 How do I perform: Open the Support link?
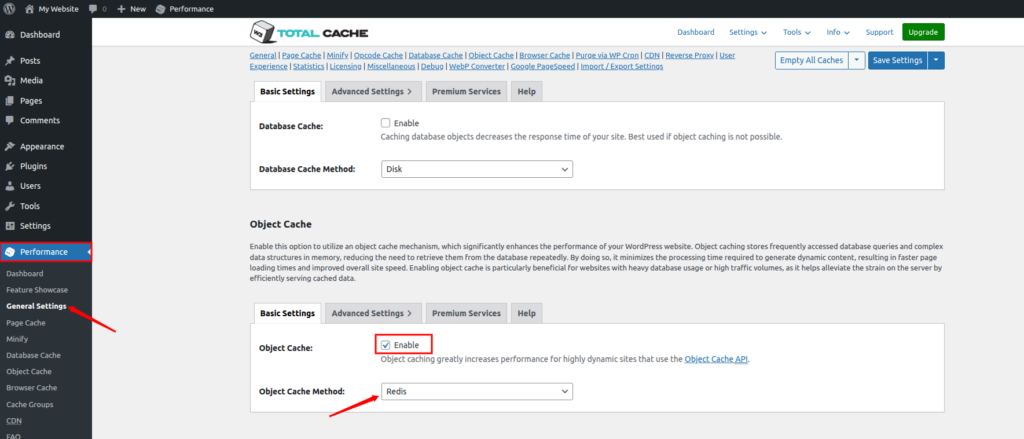point(879,32)
